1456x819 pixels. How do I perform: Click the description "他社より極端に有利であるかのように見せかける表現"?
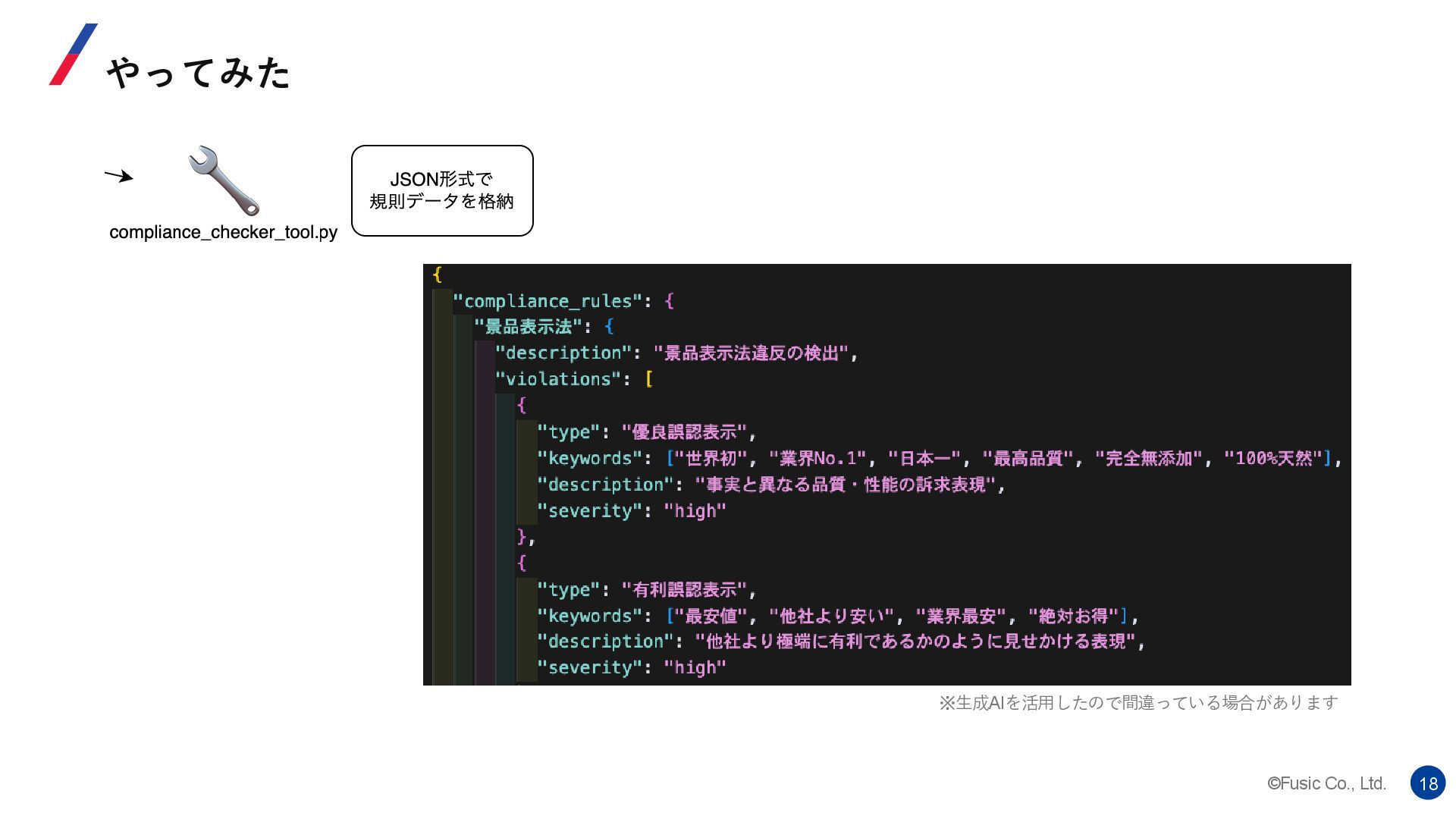tap(915, 642)
